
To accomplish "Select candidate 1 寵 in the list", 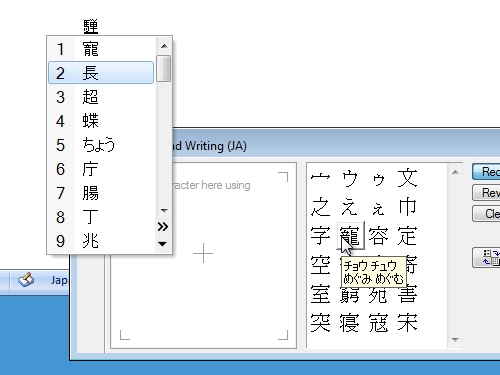I will (101, 49).
